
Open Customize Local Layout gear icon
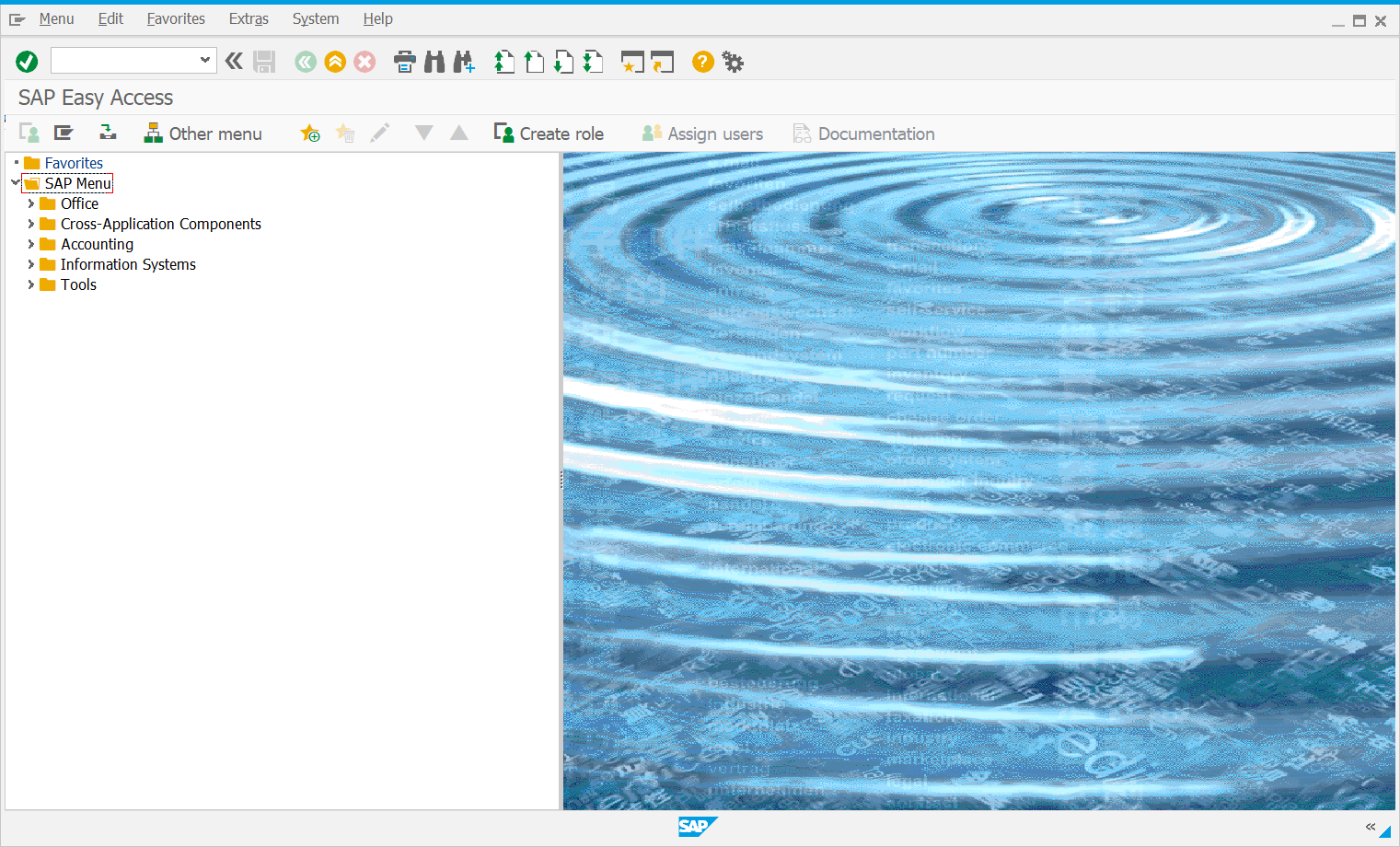tap(733, 62)
